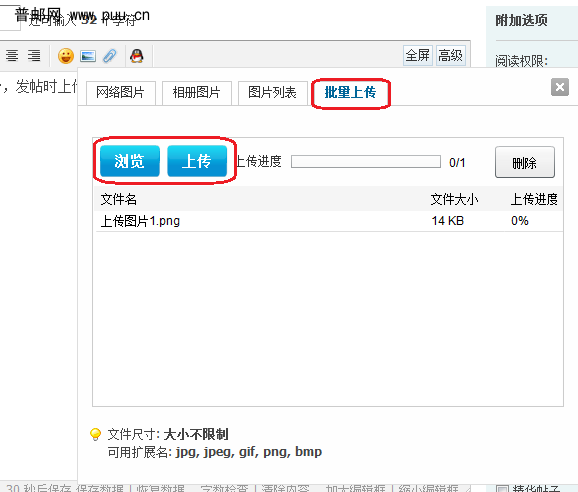Click the 文件名 column header
The image size is (578, 492).
click(x=119, y=199)
